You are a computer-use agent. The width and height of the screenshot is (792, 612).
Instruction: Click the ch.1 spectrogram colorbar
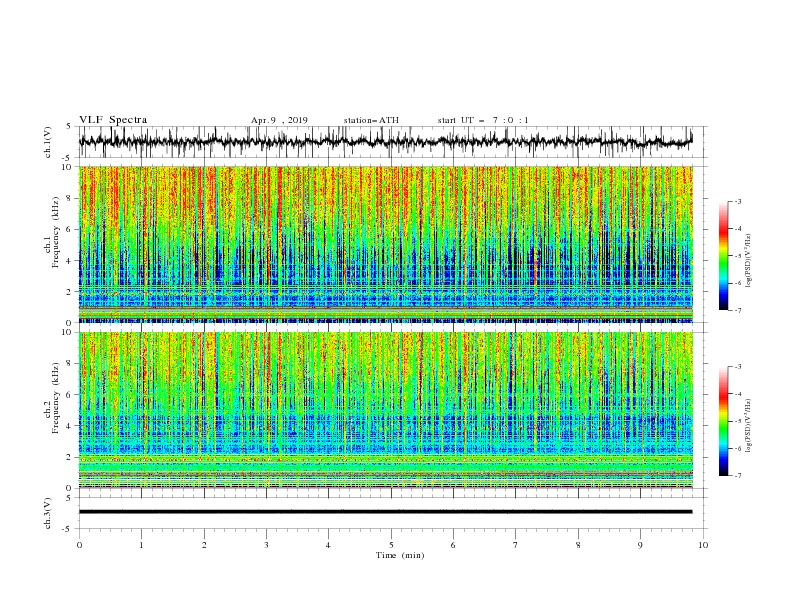coord(723,256)
